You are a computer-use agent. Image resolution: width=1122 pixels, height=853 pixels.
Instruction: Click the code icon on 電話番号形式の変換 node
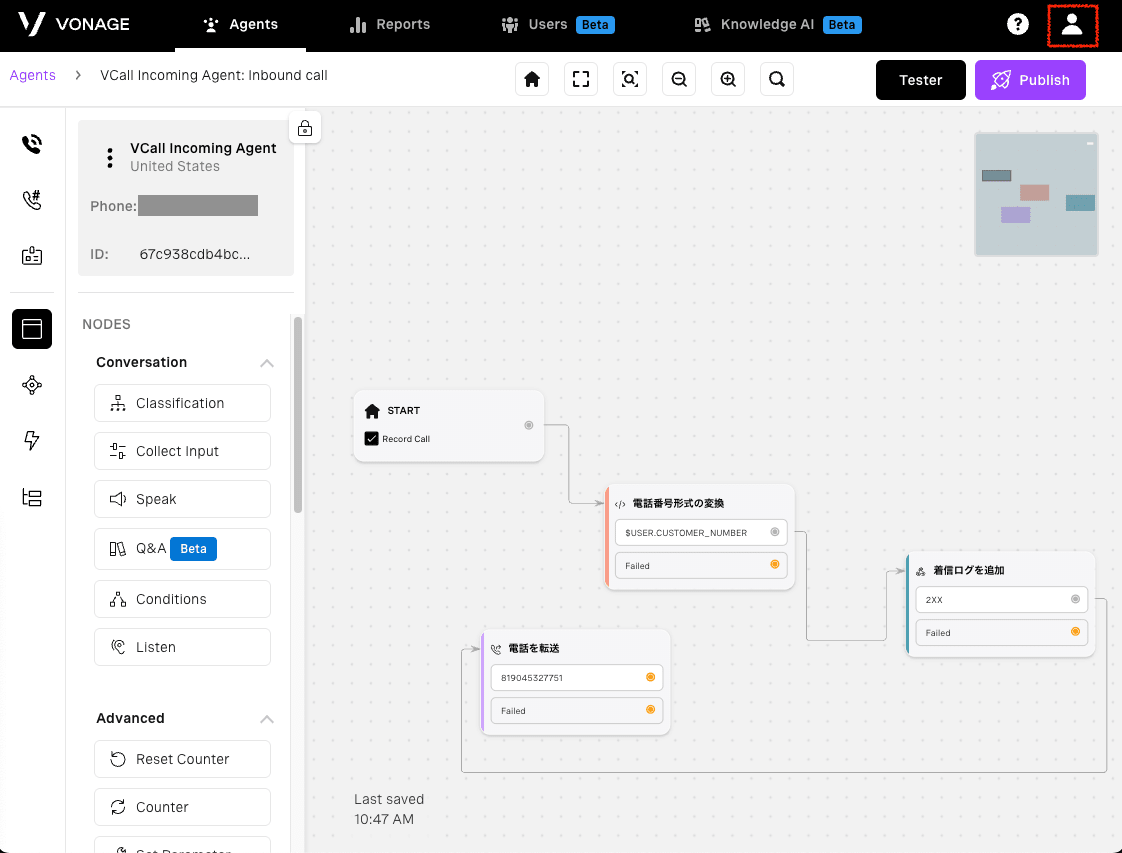coord(620,505)
